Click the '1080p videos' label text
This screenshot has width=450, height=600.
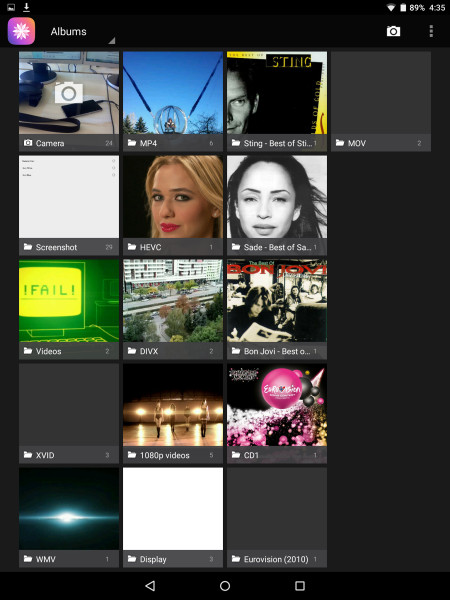pyautogui.click(x=165, y=455)
